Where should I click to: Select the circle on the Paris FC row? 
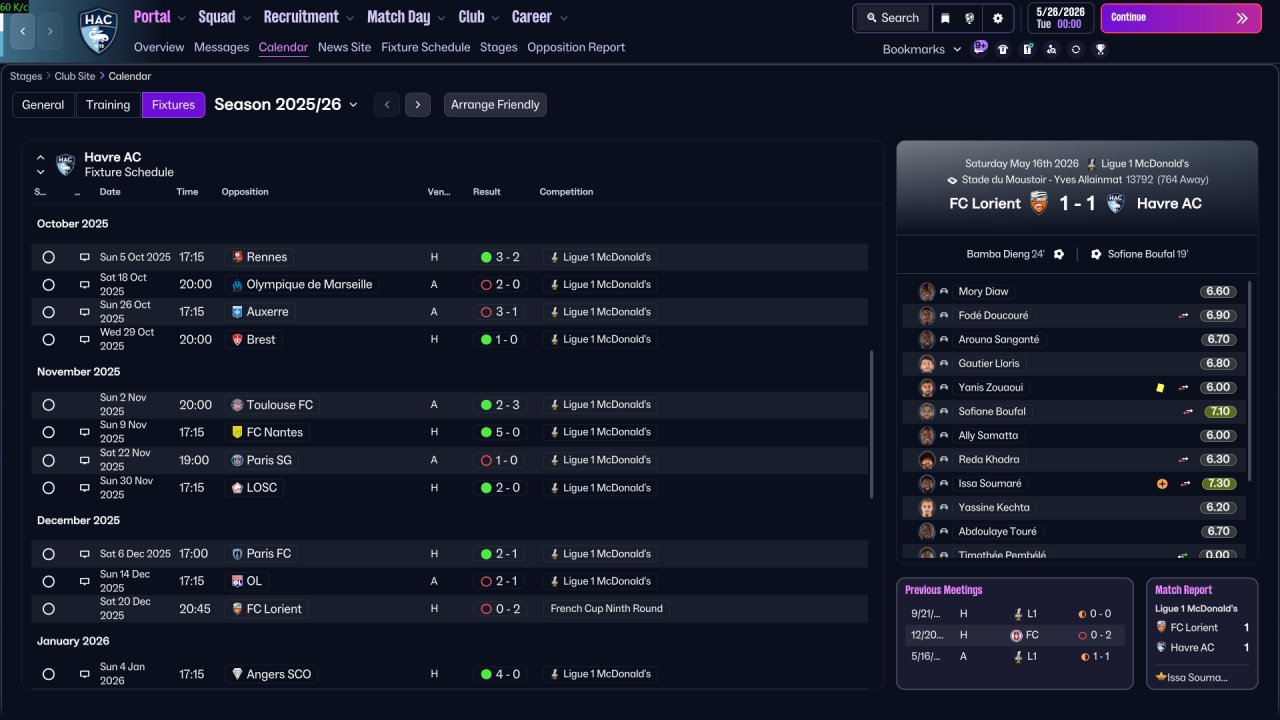click(48, 554)
